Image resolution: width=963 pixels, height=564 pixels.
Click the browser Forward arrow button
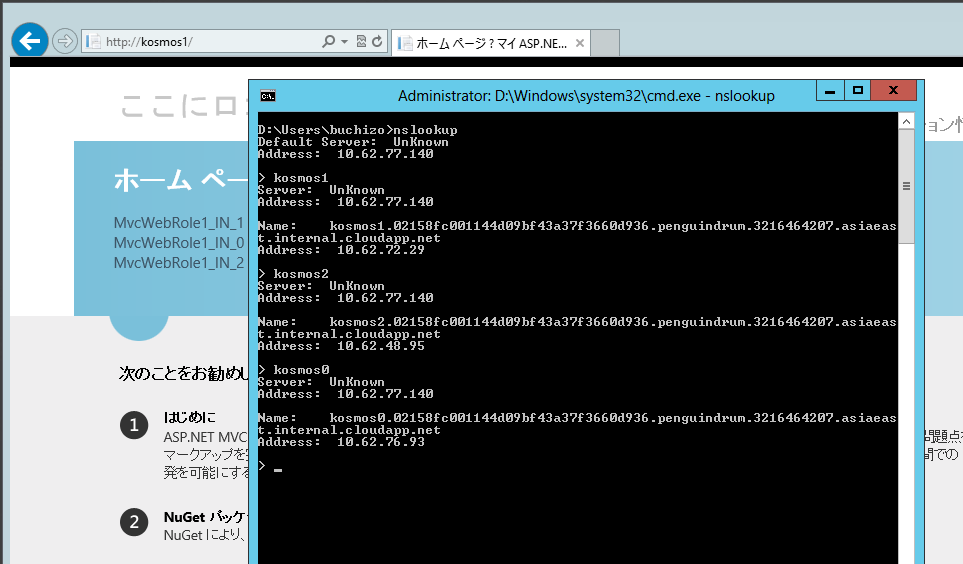tap(65, 41)
